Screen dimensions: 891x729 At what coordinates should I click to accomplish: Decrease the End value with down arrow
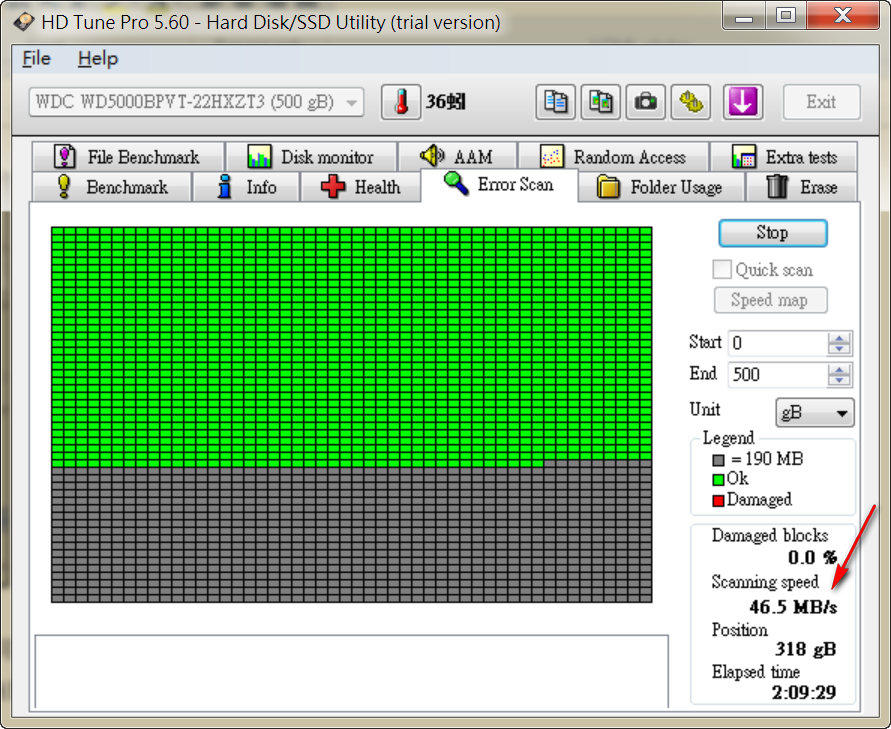pyautogui.click(x=839, y=380)
